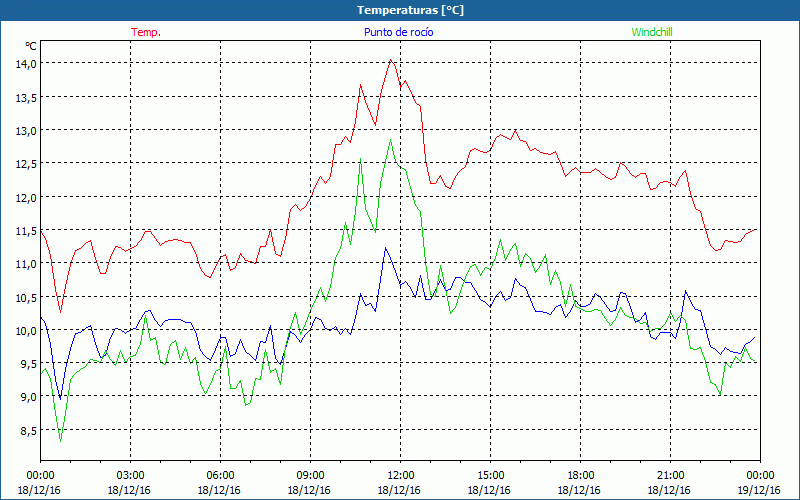The image size is (800, 500).
Task: Click the 10,0 y-axis value
Action: pos(27,330)
